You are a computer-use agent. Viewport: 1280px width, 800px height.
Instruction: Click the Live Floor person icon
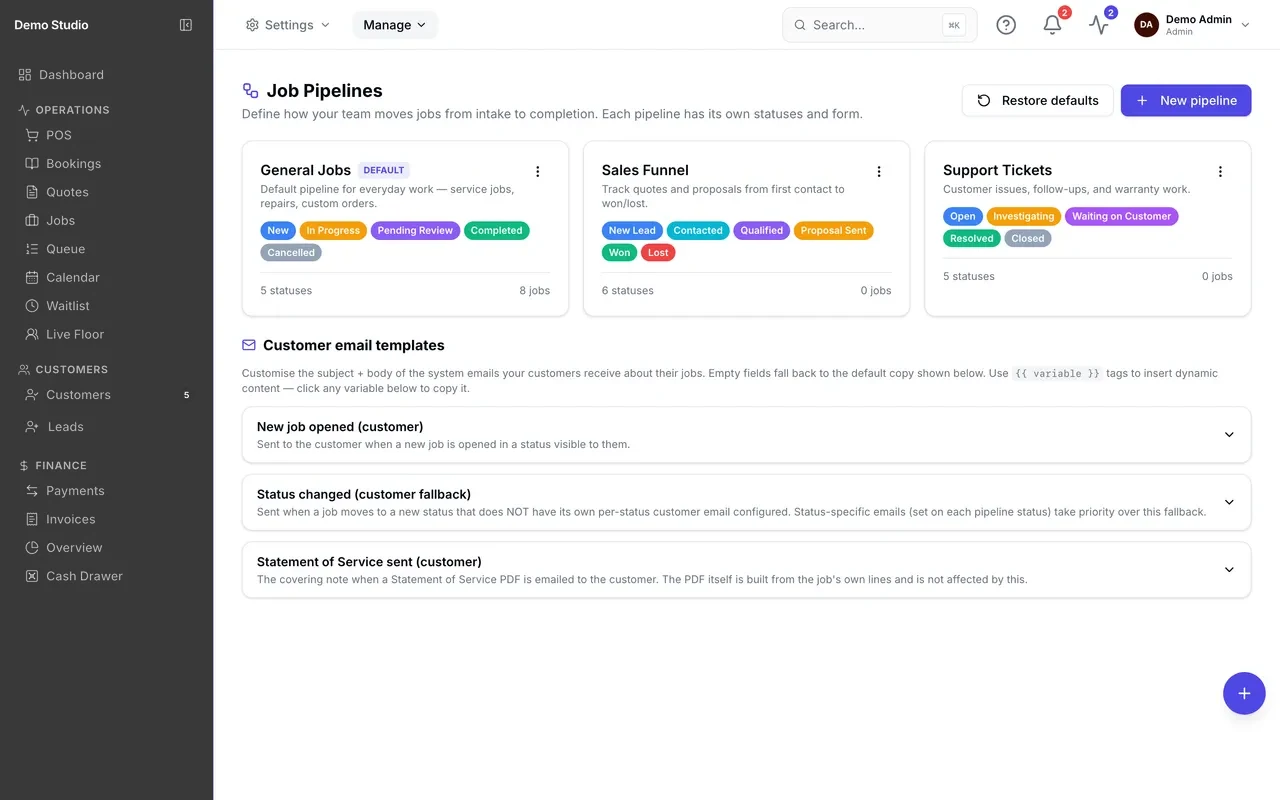pos(32,334)
